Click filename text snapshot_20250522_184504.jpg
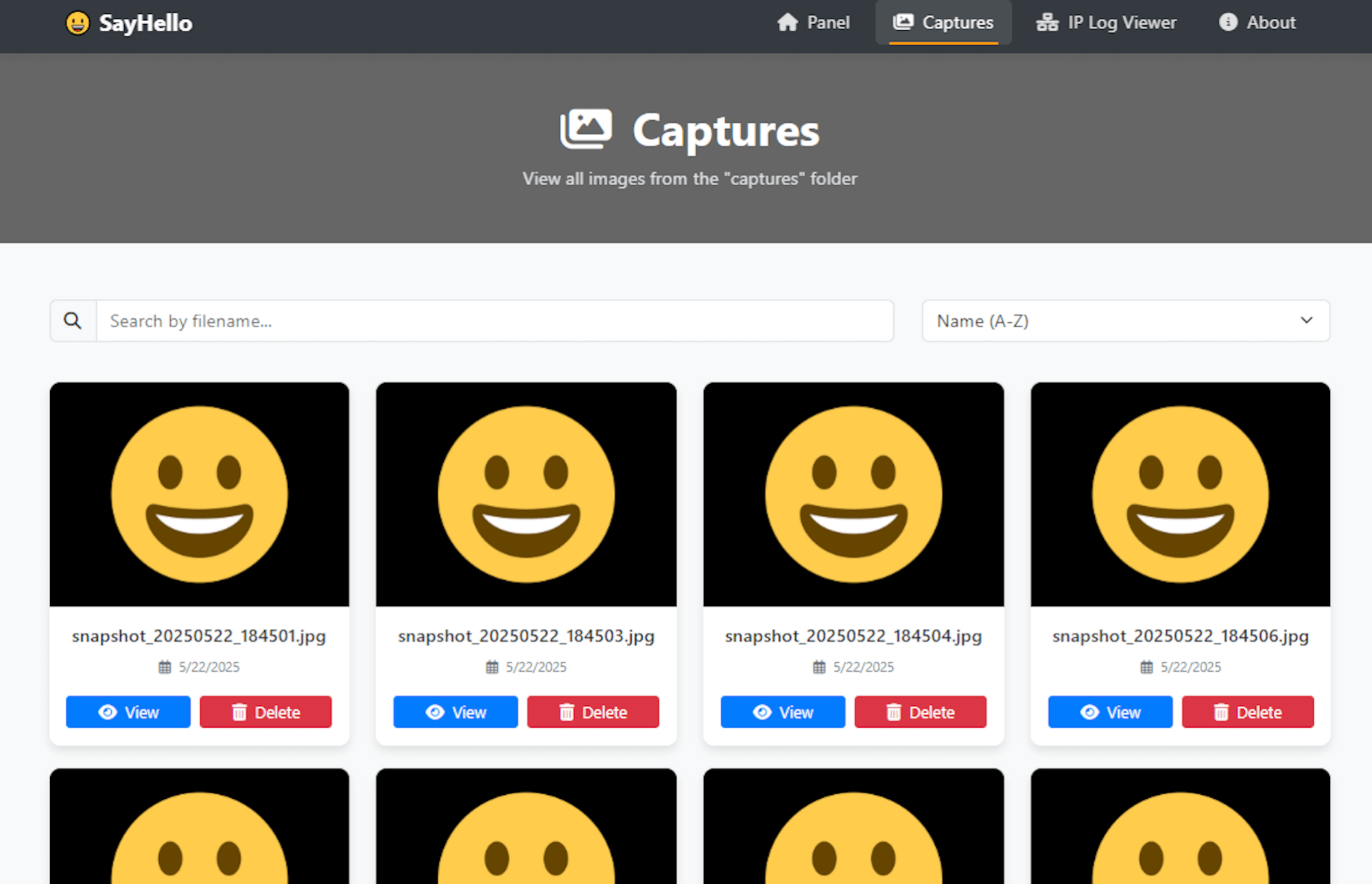 853,636
